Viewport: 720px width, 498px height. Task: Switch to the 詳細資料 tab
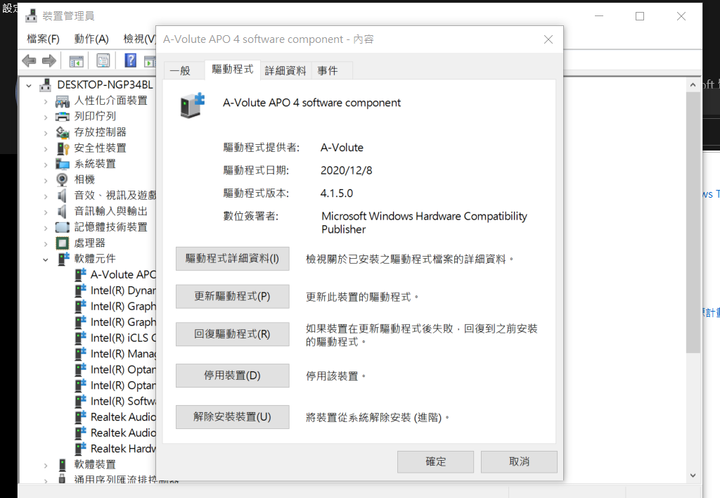point(285,70)
